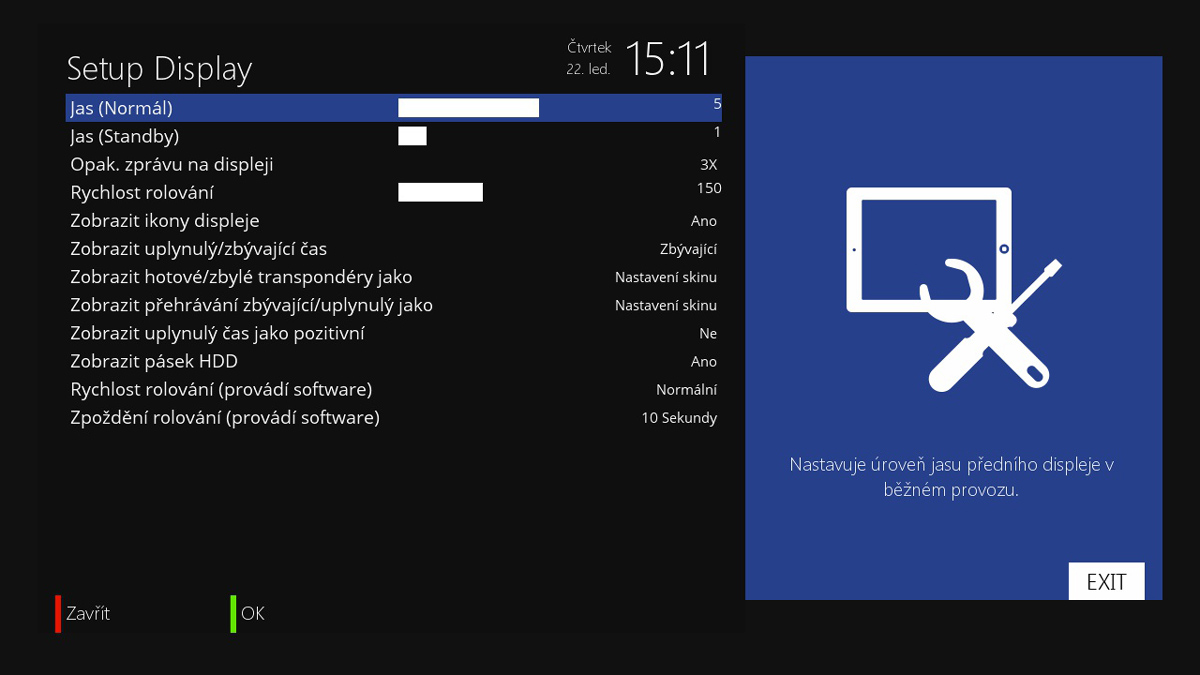Select Zobrazit ikony displeje row

pyautogui.click(x=394, y=220)
